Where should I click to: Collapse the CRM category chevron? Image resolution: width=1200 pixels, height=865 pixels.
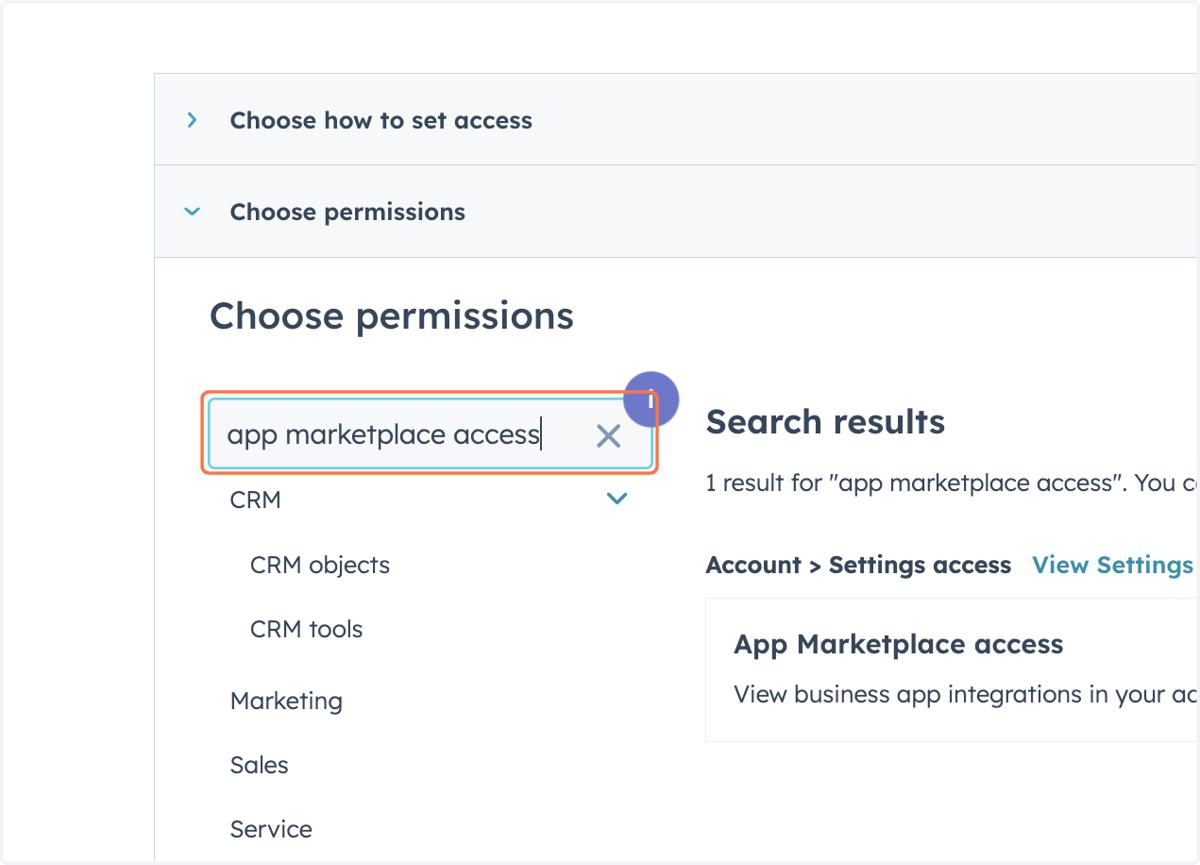coord(617,498)
